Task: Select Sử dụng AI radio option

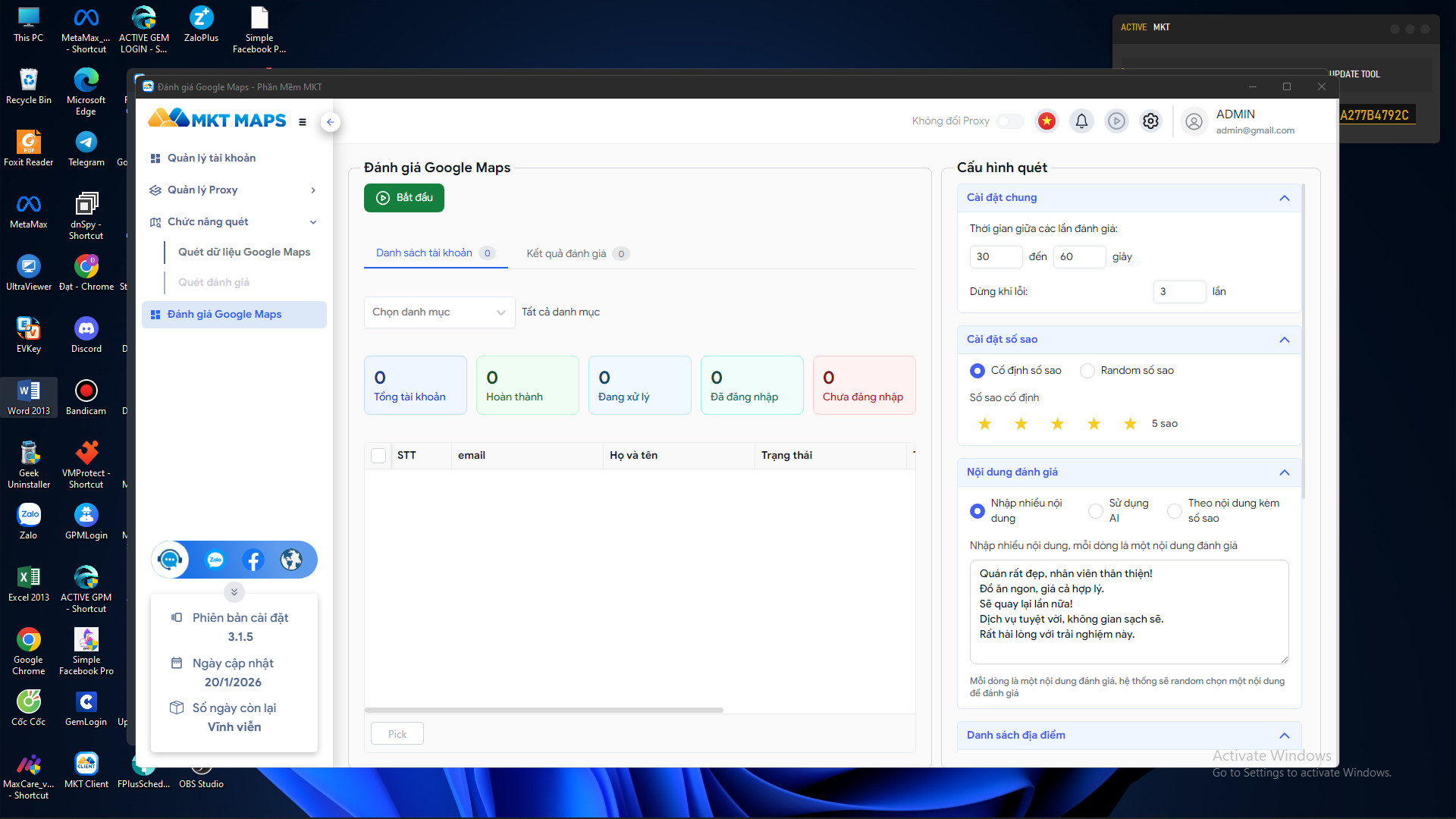Action: [1095, 511]
